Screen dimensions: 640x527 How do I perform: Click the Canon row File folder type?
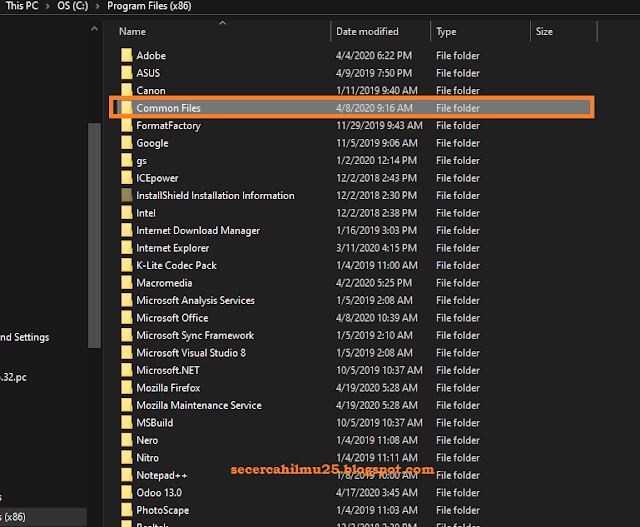458,90
